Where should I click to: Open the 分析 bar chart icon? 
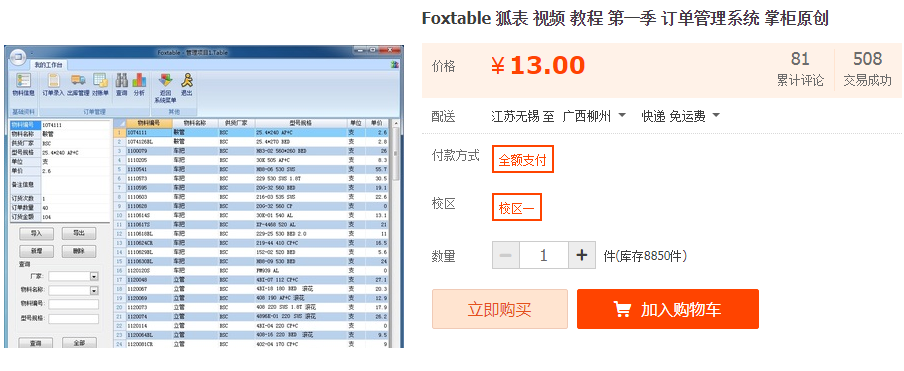pos(139,85)
